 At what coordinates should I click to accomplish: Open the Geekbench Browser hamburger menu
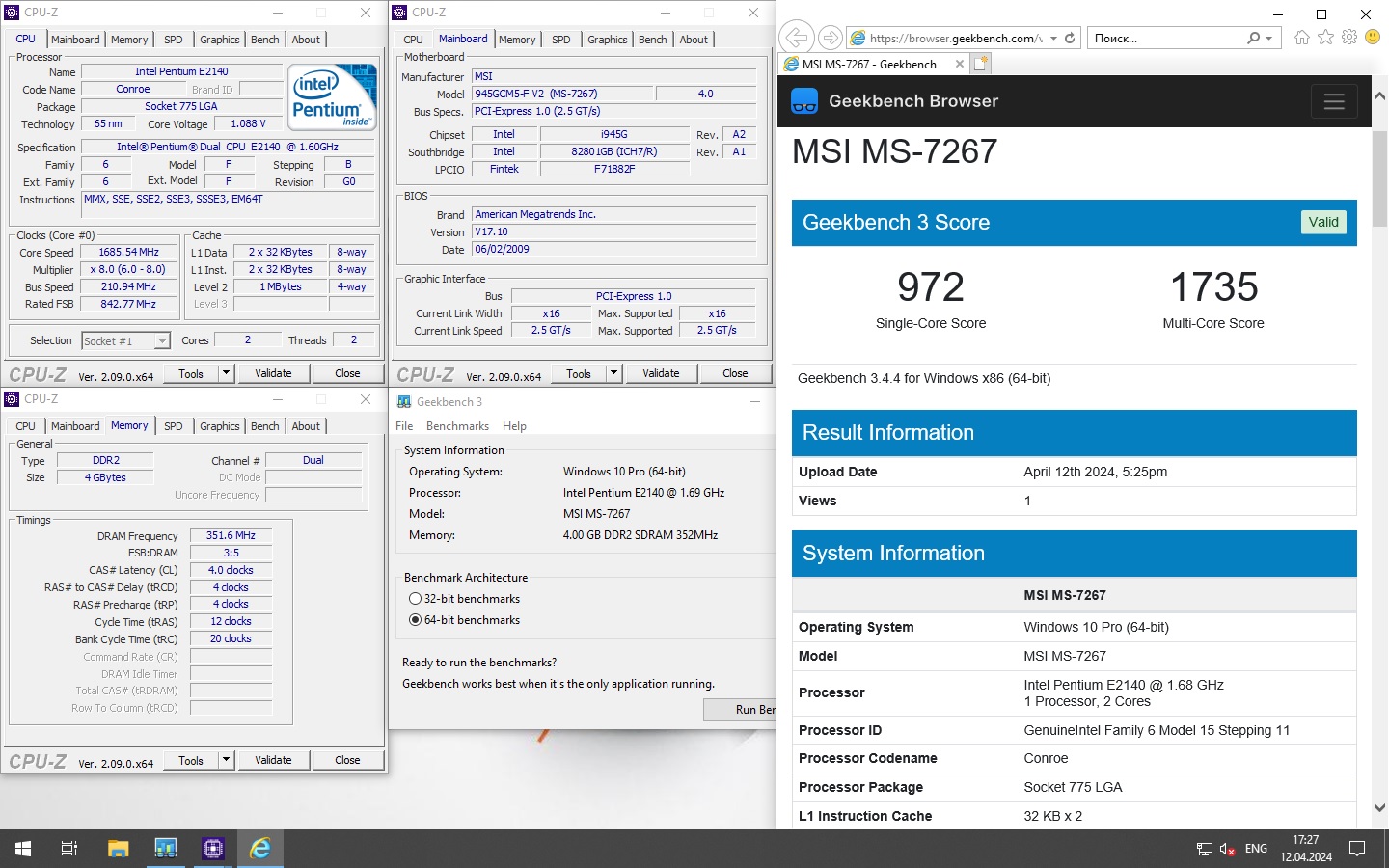[x=1334, y=101]
